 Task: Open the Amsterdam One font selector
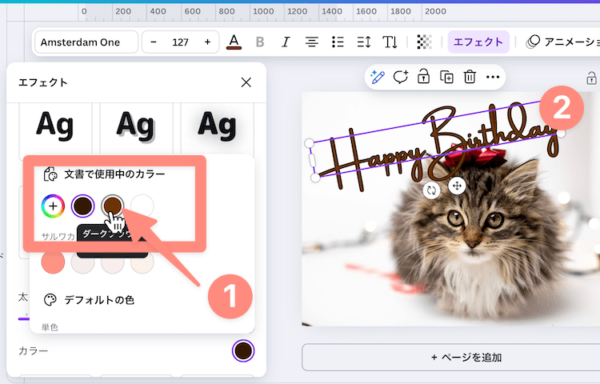click(x=86, y=42)
